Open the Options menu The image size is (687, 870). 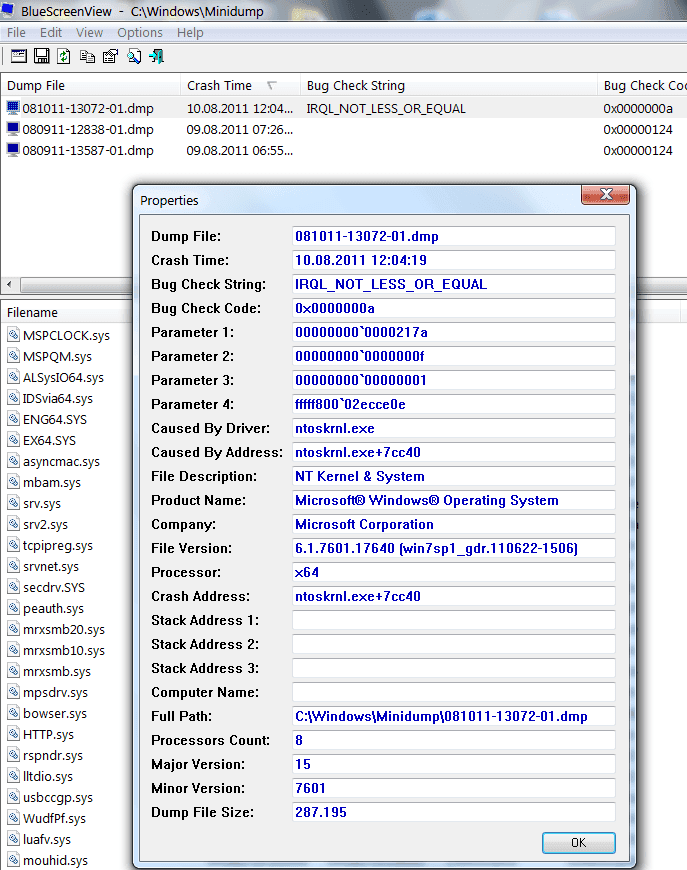click(x=140, y=33)
